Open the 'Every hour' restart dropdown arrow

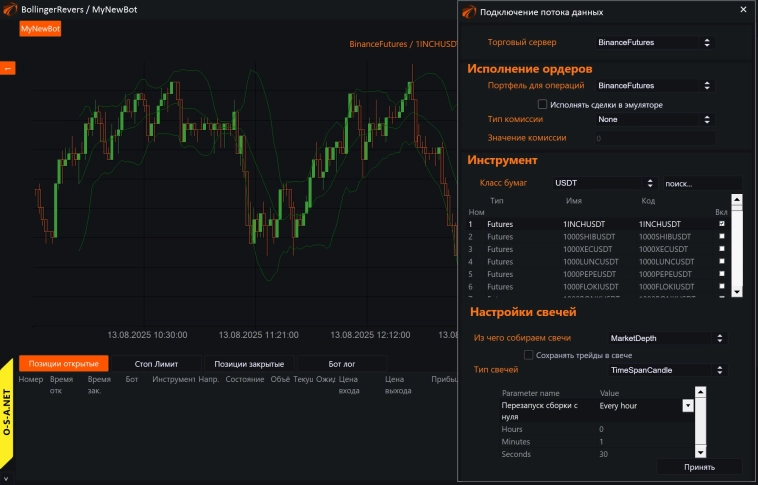click(x=688, y=406)
